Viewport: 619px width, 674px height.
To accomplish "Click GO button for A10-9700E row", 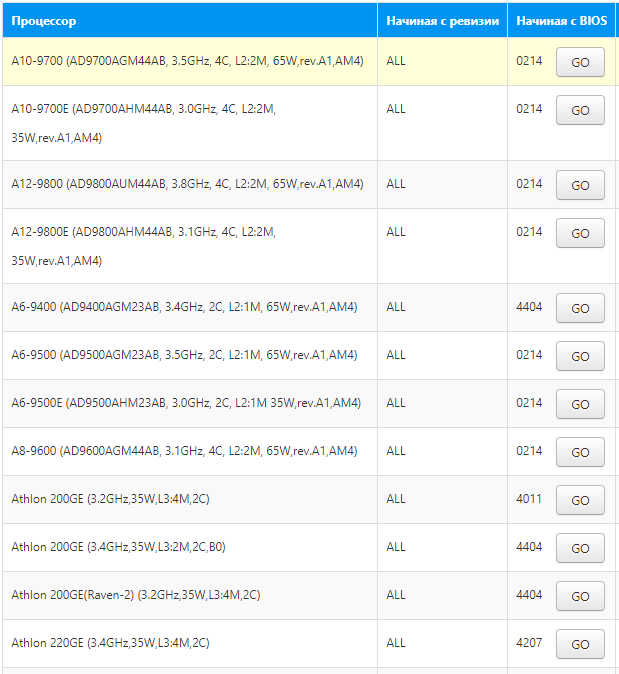I will click(580, 110).
